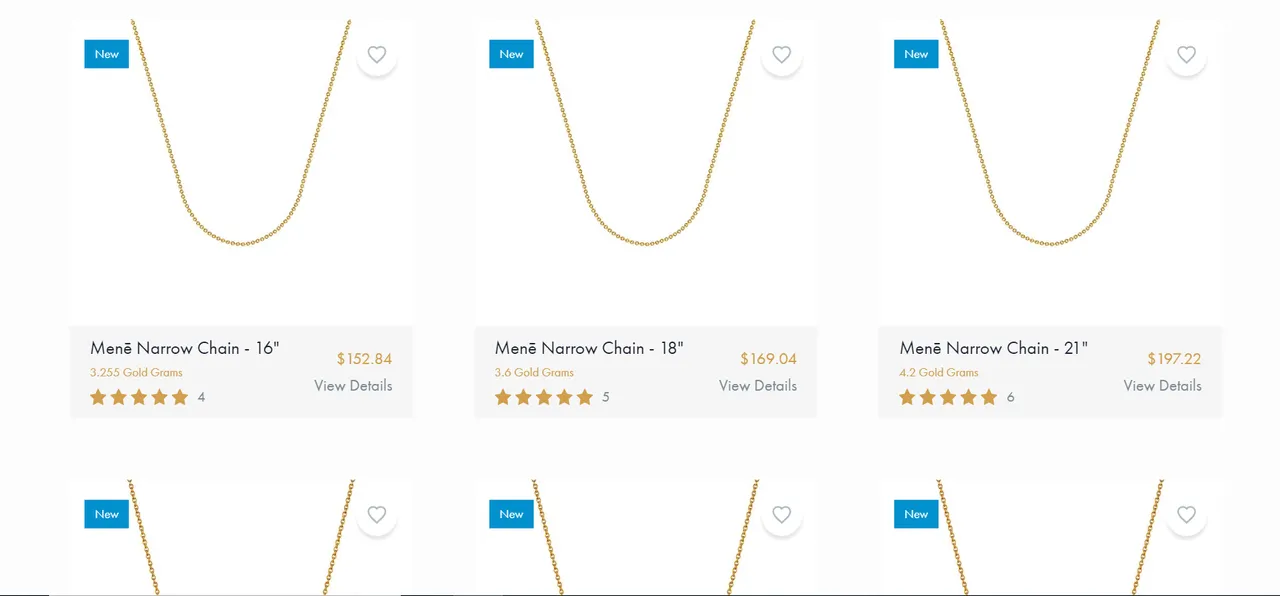Screen dimensions: 1280x596
Task: Tap the heart on the bottom-middle product card
Action: coord(782,515)
